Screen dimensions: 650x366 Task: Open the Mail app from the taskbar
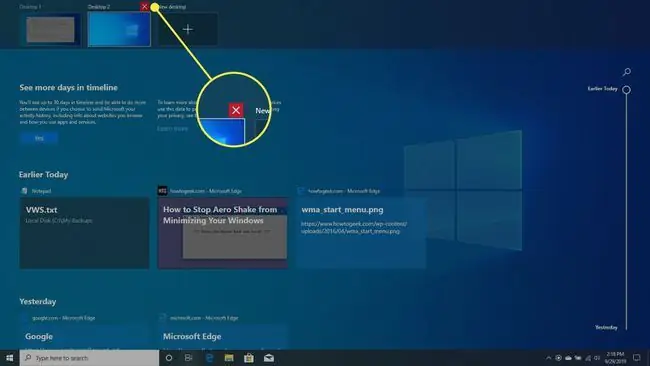[x=269, y=358]
